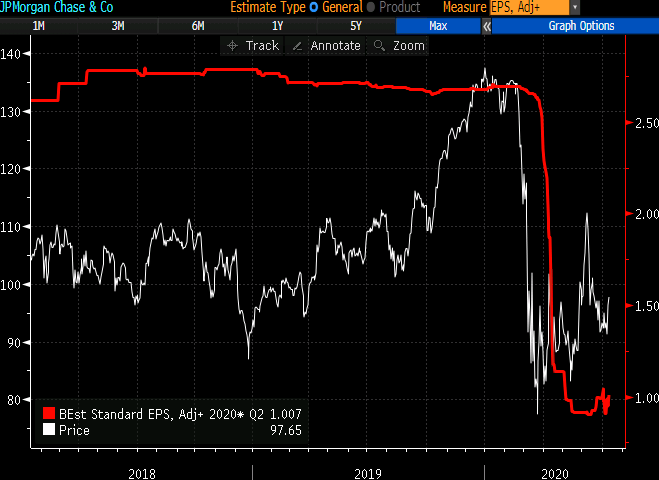Switch to the 1Y time range
This screenshot has height=480, width=659.
277,26
